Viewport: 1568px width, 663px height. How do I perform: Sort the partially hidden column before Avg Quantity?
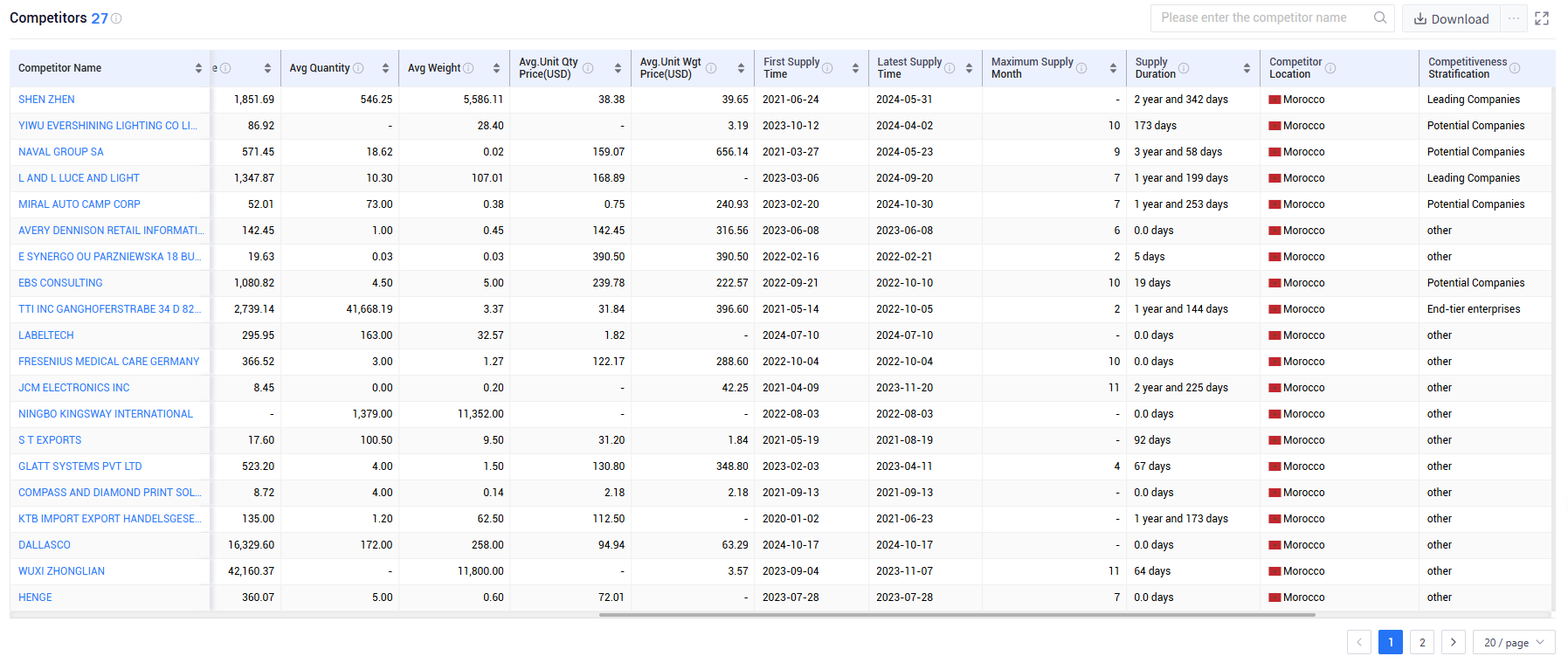[x=267, y=68]
